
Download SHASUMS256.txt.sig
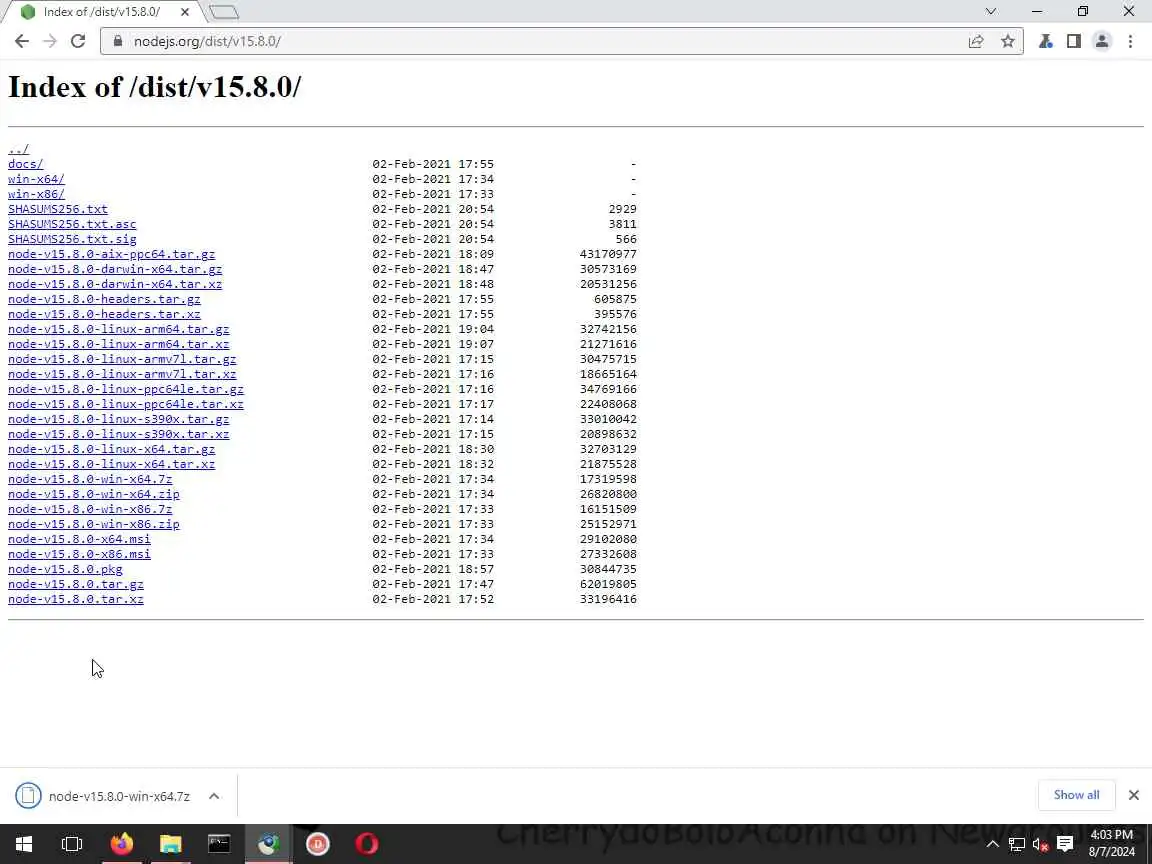[72, 239]
